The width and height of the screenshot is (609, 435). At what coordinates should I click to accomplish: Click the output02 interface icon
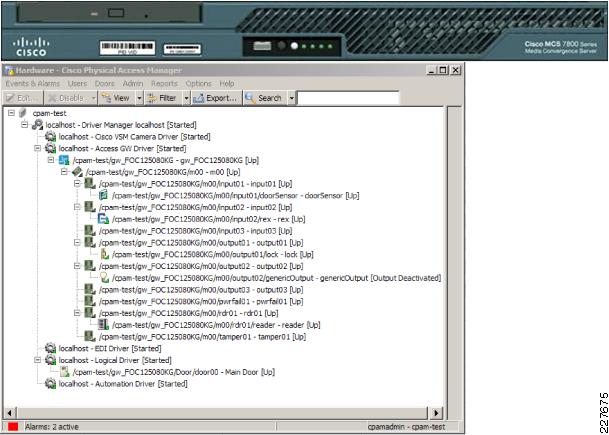tap(90, 266)
